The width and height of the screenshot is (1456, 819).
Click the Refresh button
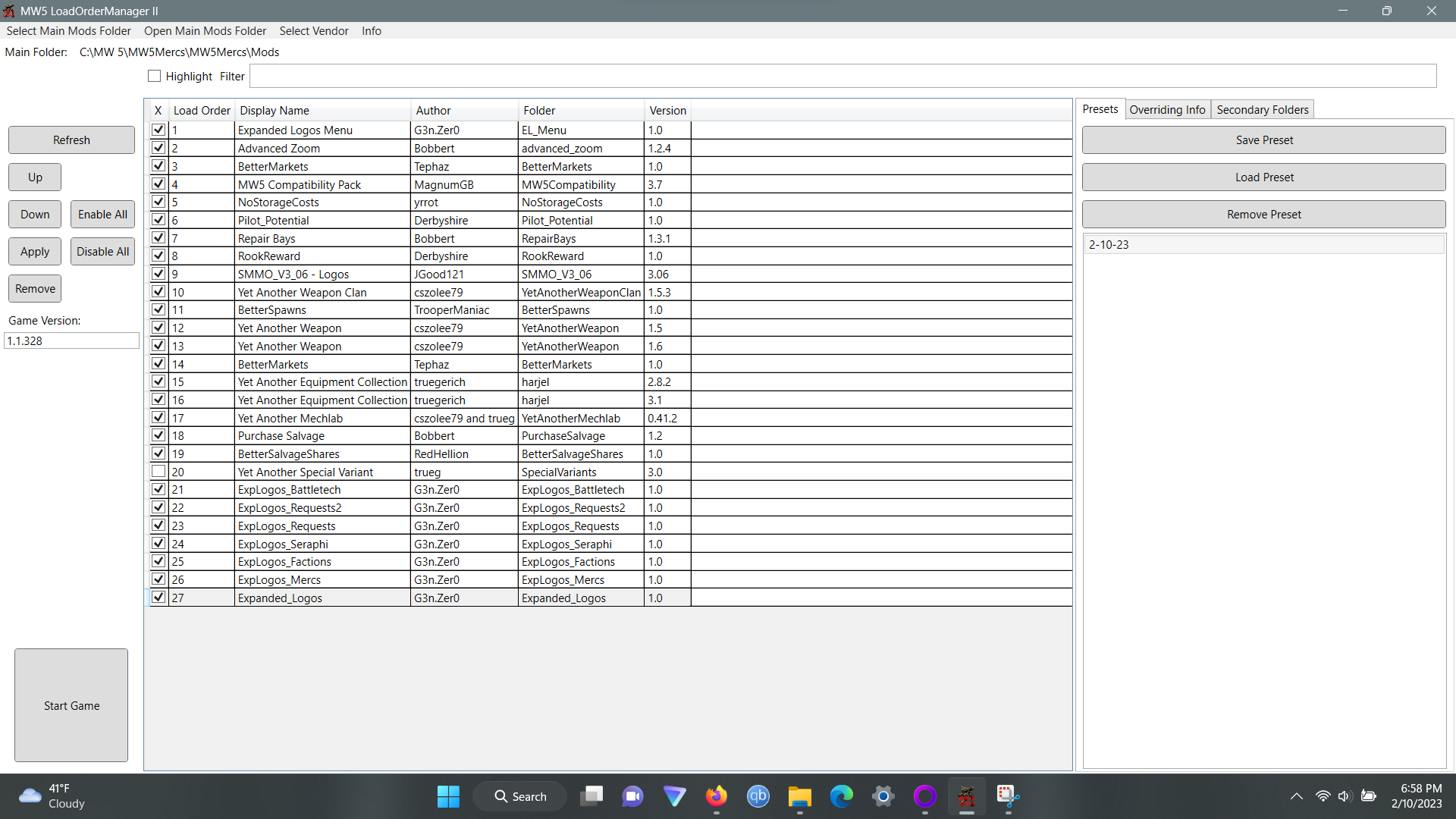coord(71,140)
